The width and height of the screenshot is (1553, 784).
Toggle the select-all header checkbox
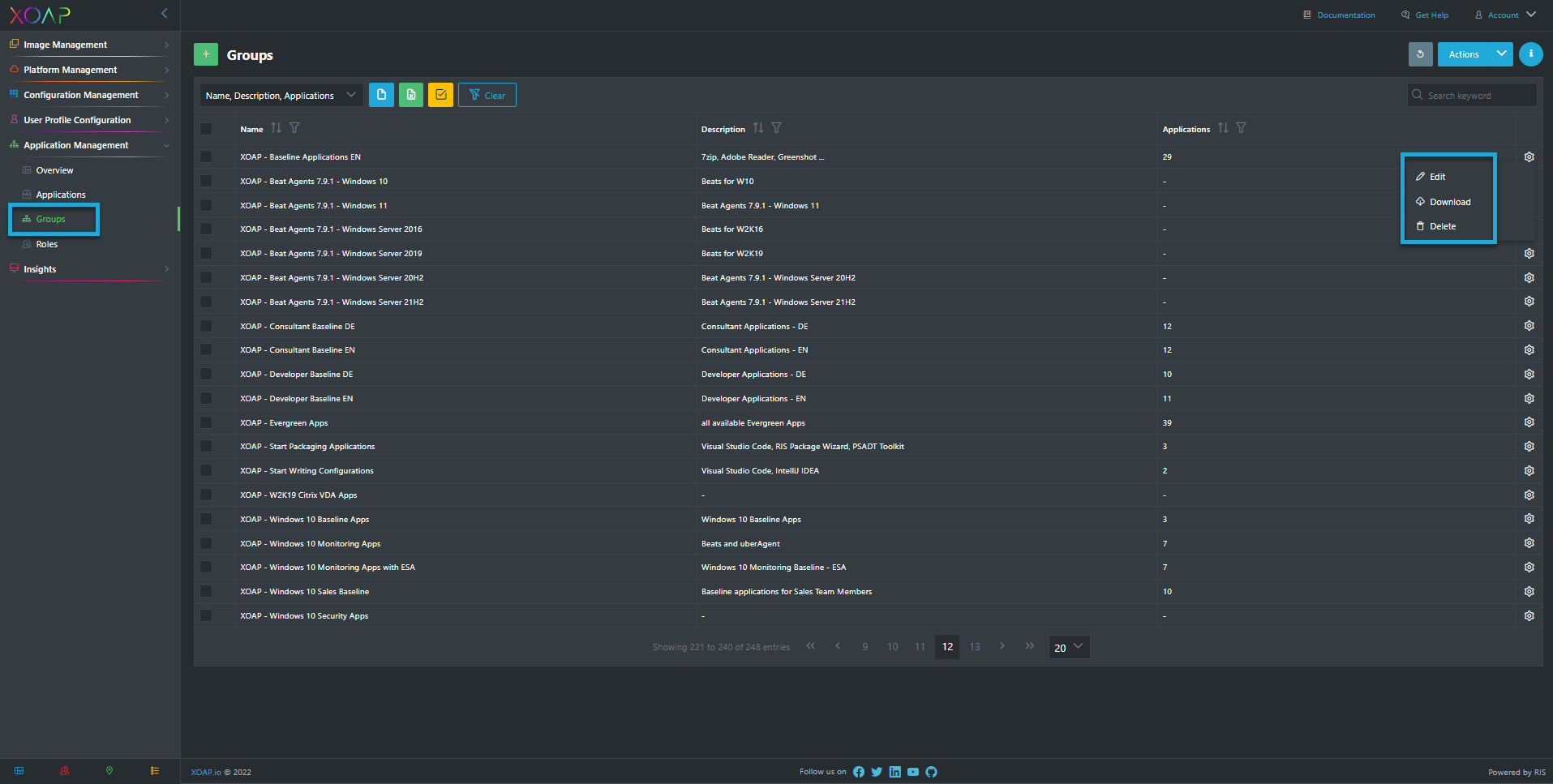coord(206,128)
